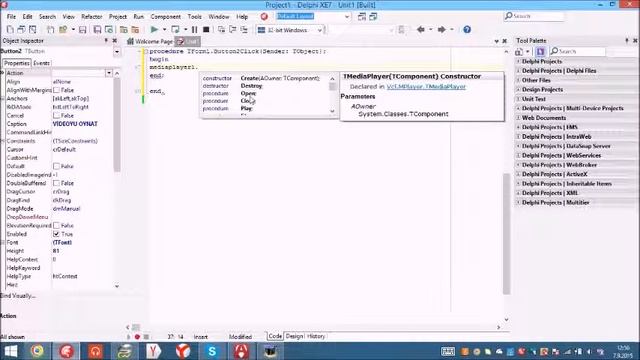Click the Forward navigation arrow icon

coord(442,29)
